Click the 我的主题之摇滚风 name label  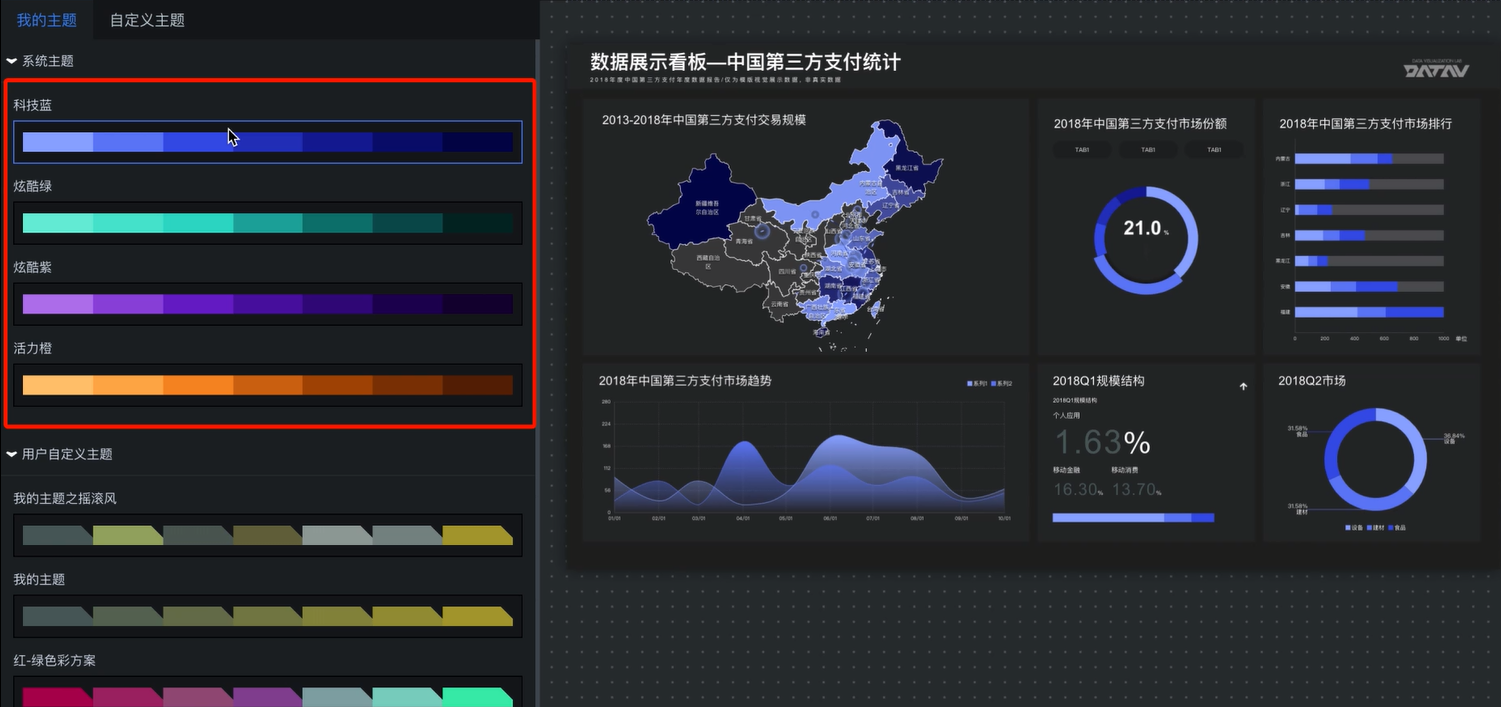[66, 498]
